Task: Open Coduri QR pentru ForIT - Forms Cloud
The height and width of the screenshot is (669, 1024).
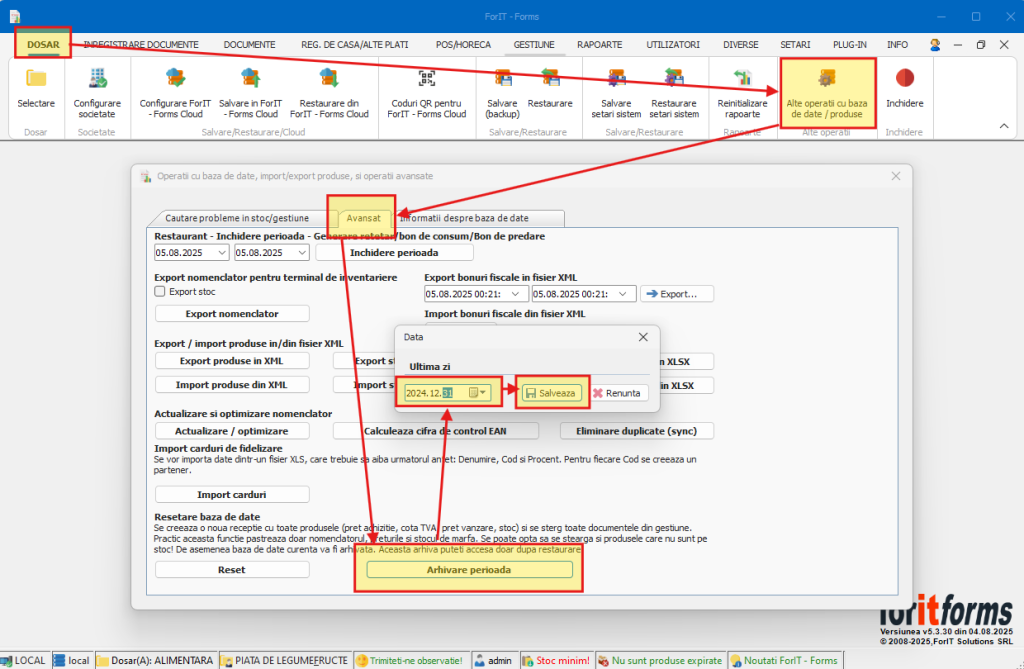Action: [426, 93]
